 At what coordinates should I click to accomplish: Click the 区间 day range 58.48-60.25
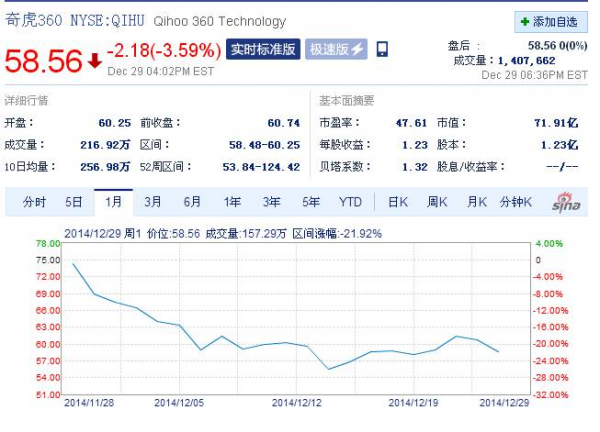[264, 145]
